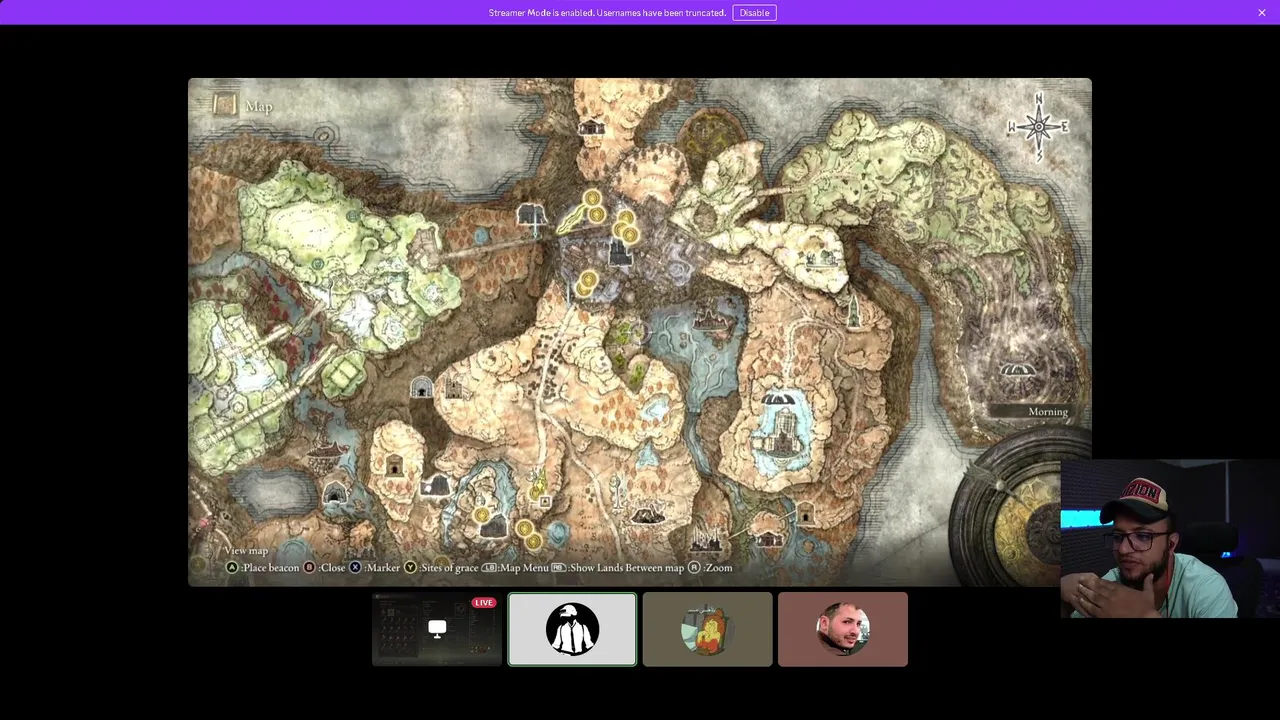Disable Streamer Mode from the banner
The image size is (1280, 720).
[x=754, y=13]
